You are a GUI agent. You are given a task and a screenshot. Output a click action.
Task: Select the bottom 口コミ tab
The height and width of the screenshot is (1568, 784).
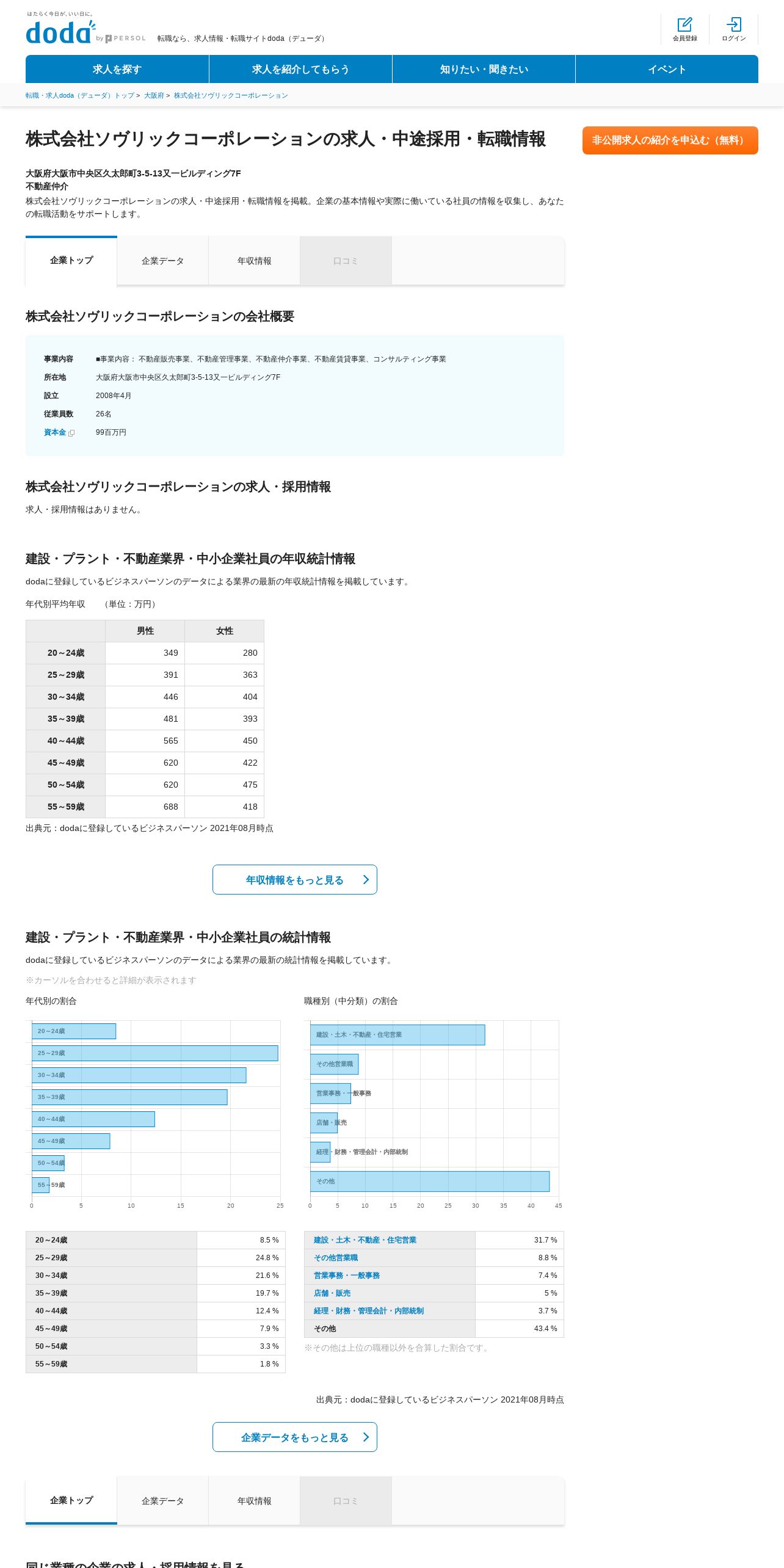pos(346,1501)
